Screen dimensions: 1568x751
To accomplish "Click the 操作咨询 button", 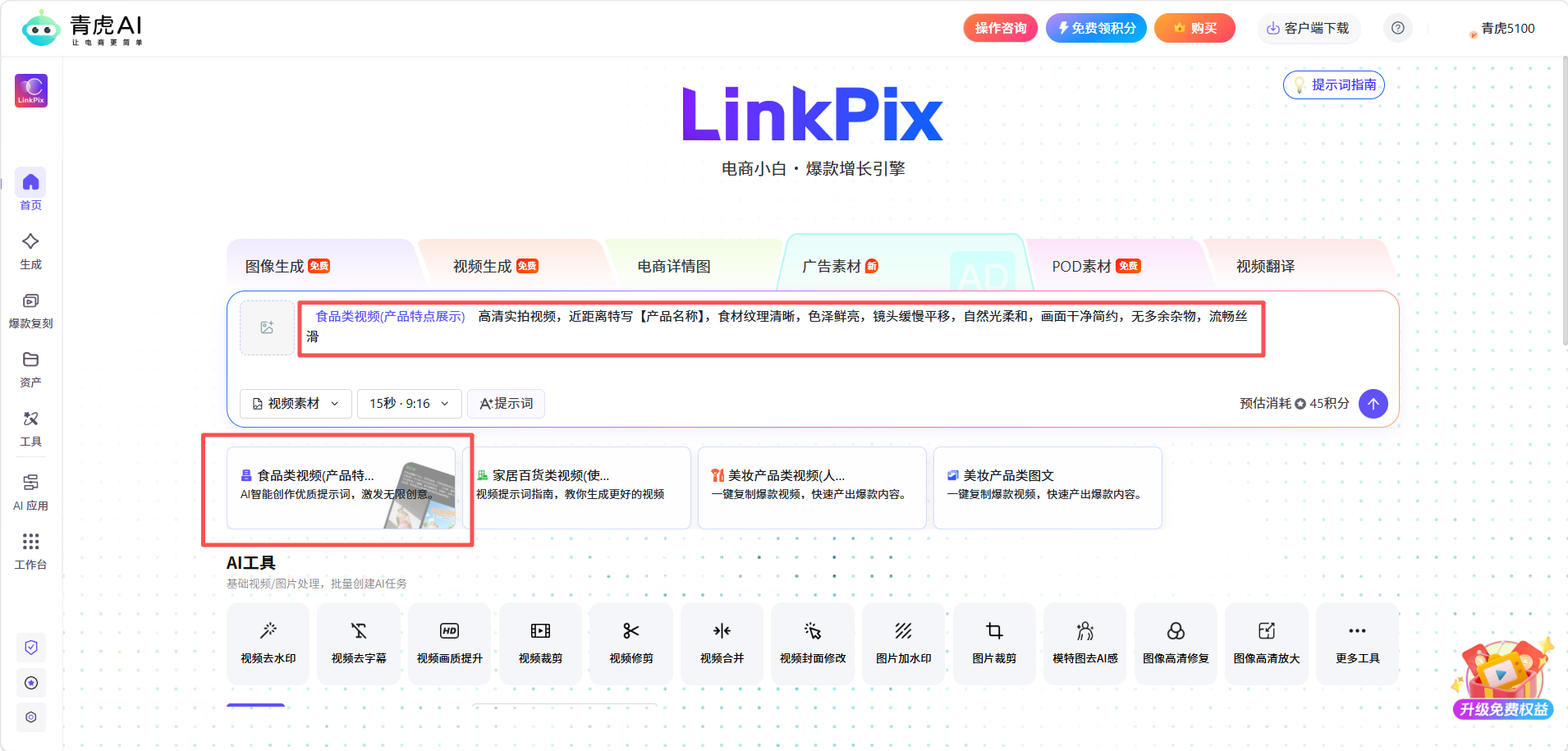I will pyautogui.click(x=1000, y=28).
